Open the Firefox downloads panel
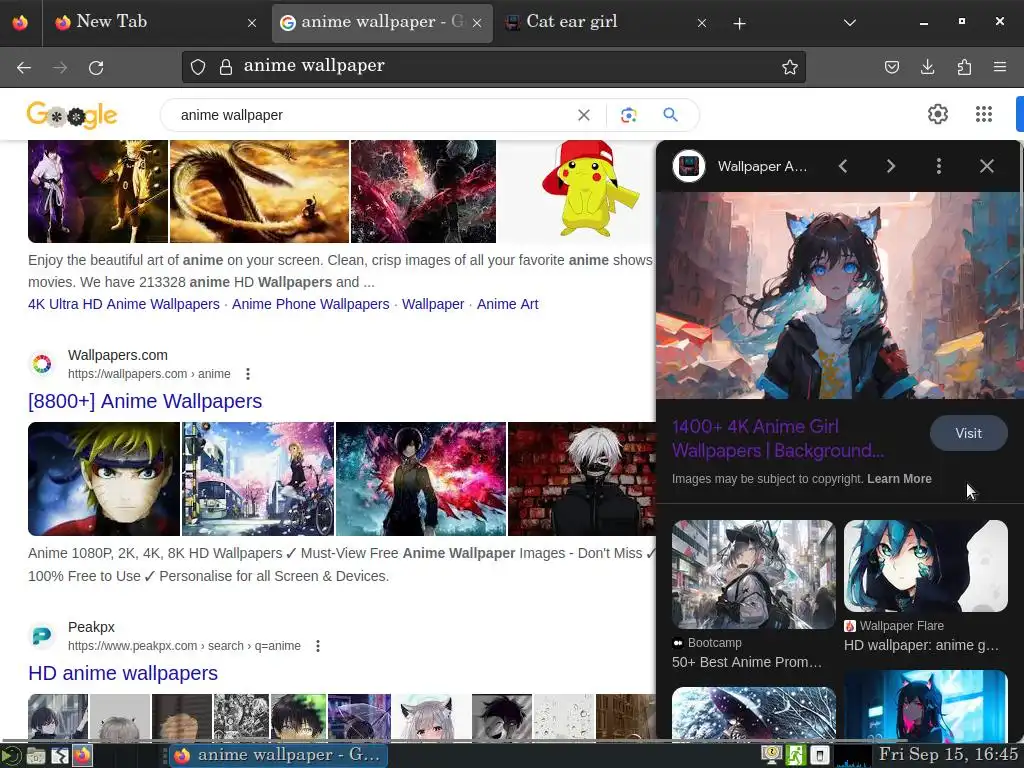The height and width of the screenshot is (768, 1024). pyautogui.click(x=927, y=67)
